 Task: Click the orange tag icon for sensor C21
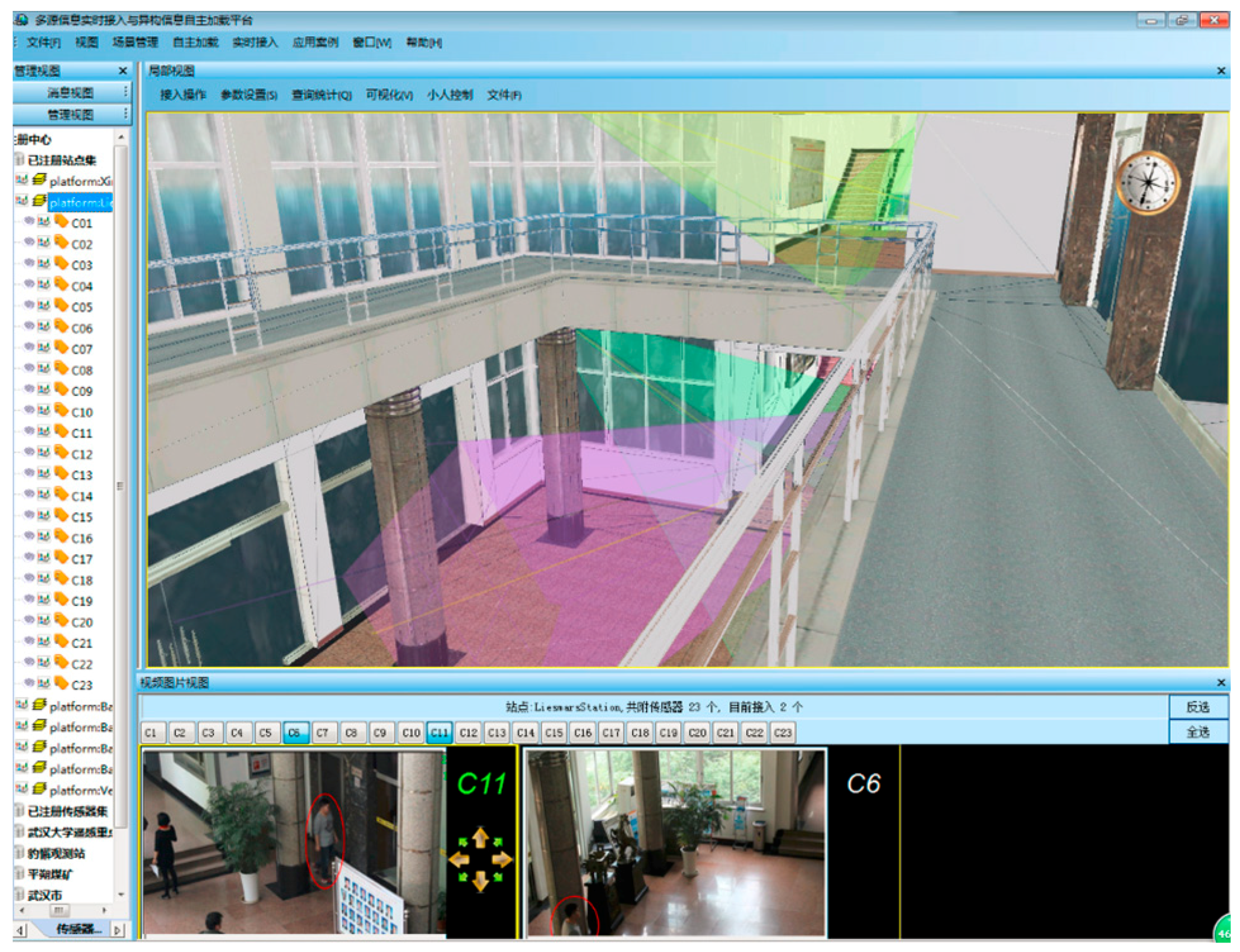(x=61, y=641)
